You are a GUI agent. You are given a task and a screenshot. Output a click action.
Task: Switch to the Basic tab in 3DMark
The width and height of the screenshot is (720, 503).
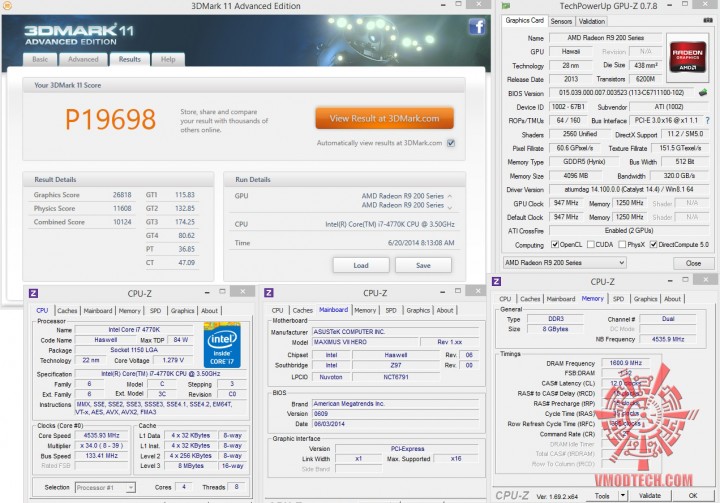point(40,59)
